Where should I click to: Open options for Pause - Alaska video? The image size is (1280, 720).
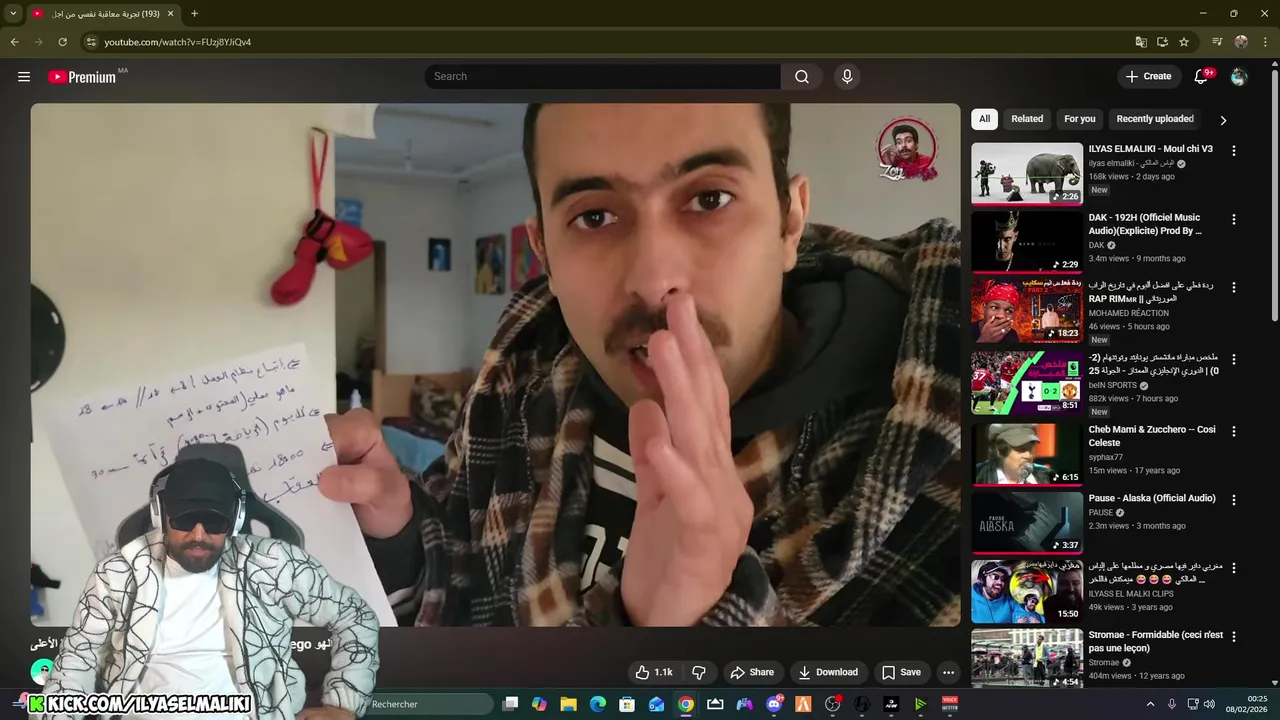click(1233, 499)
